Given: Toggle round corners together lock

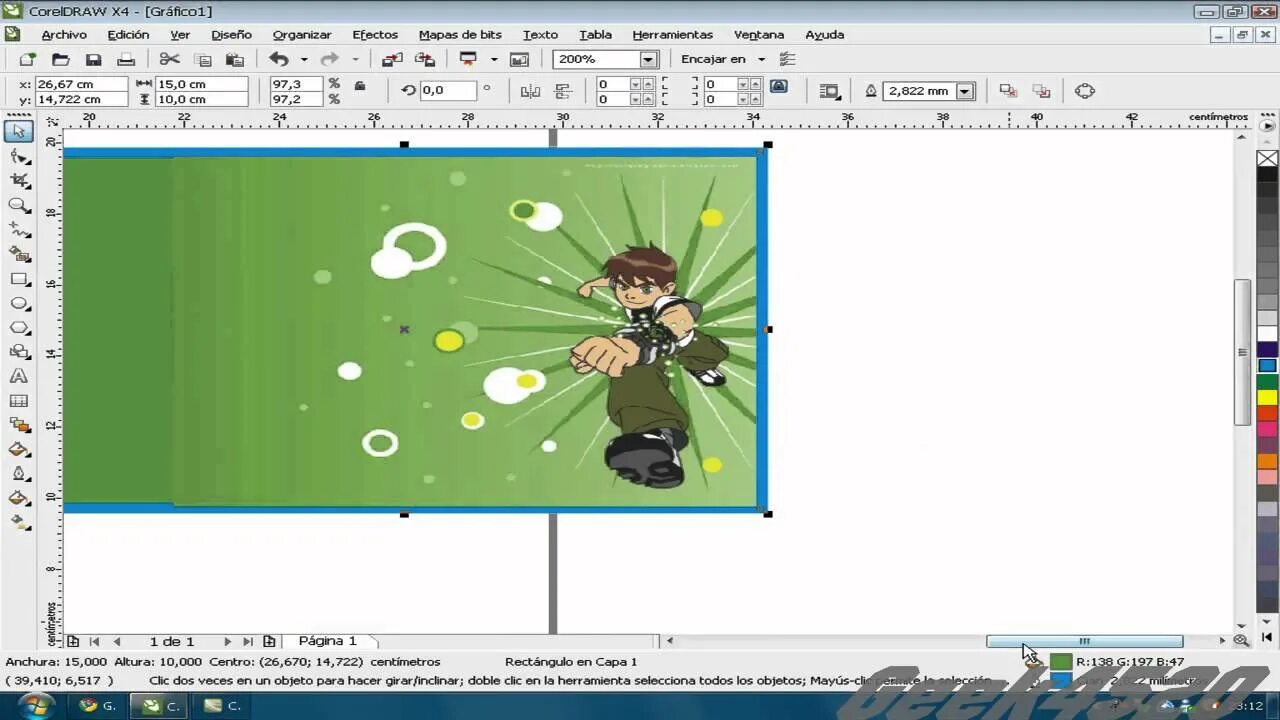Looking at the screenshot, I should click(x=779, y=87).
